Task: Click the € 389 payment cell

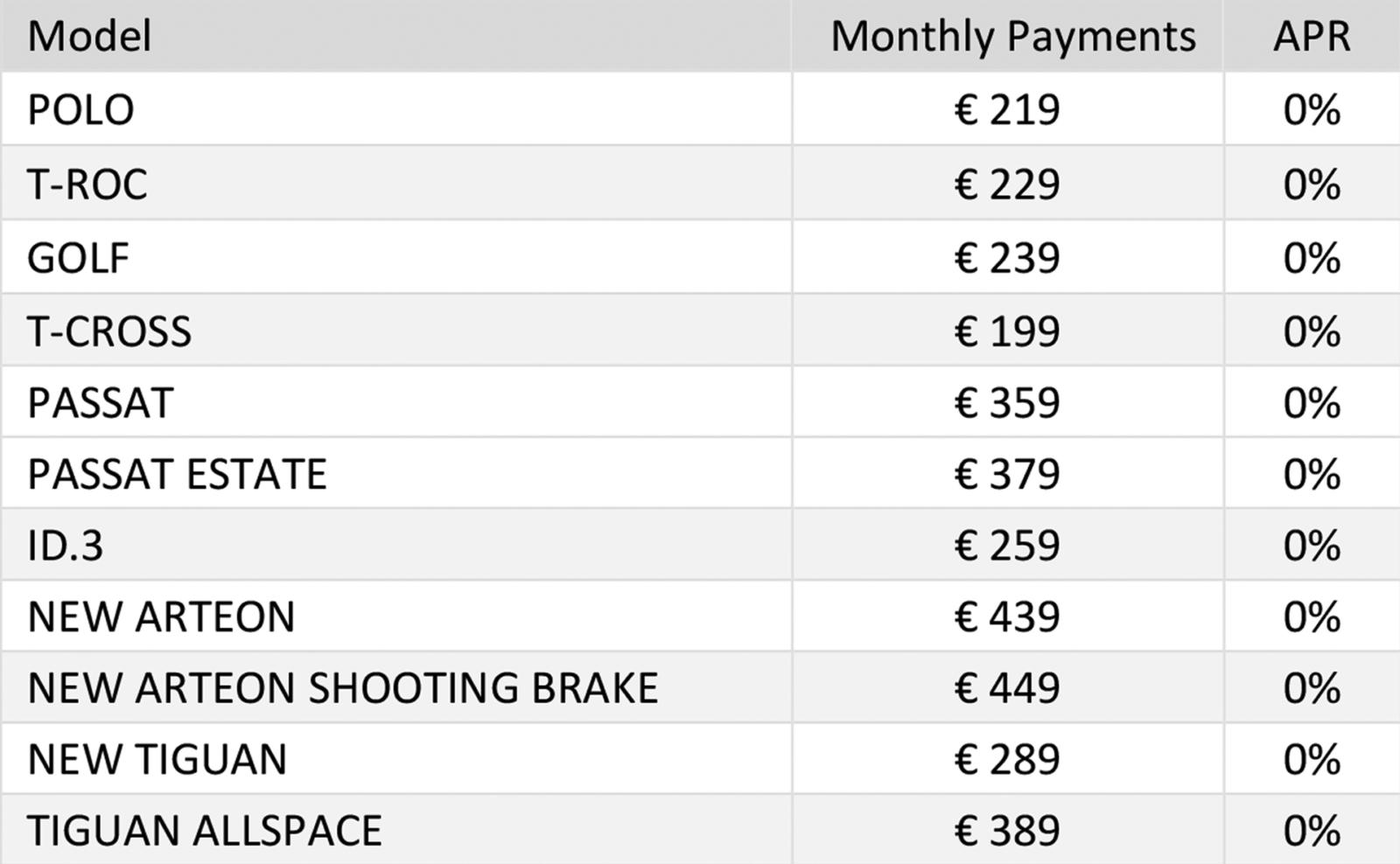Action: coord(1008,830)
